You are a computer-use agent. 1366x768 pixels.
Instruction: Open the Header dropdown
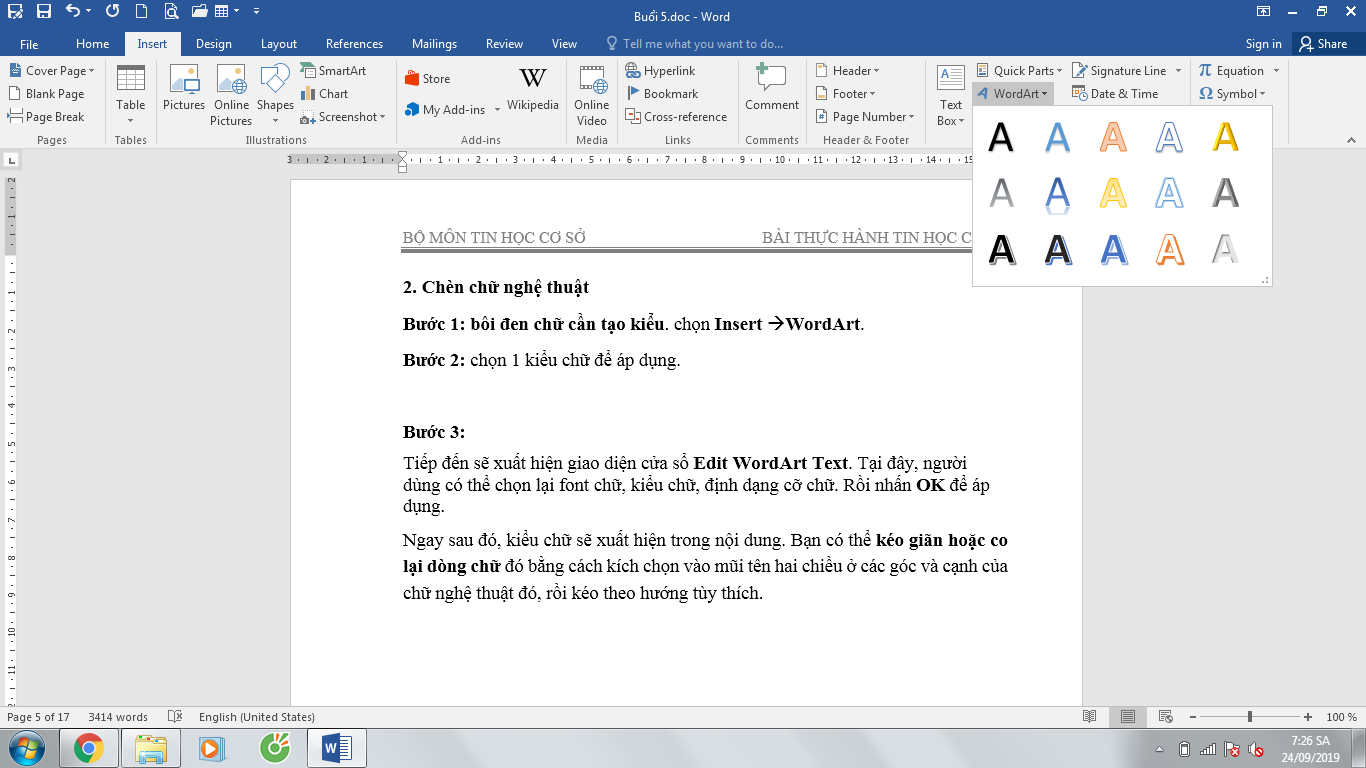(848, 71)
